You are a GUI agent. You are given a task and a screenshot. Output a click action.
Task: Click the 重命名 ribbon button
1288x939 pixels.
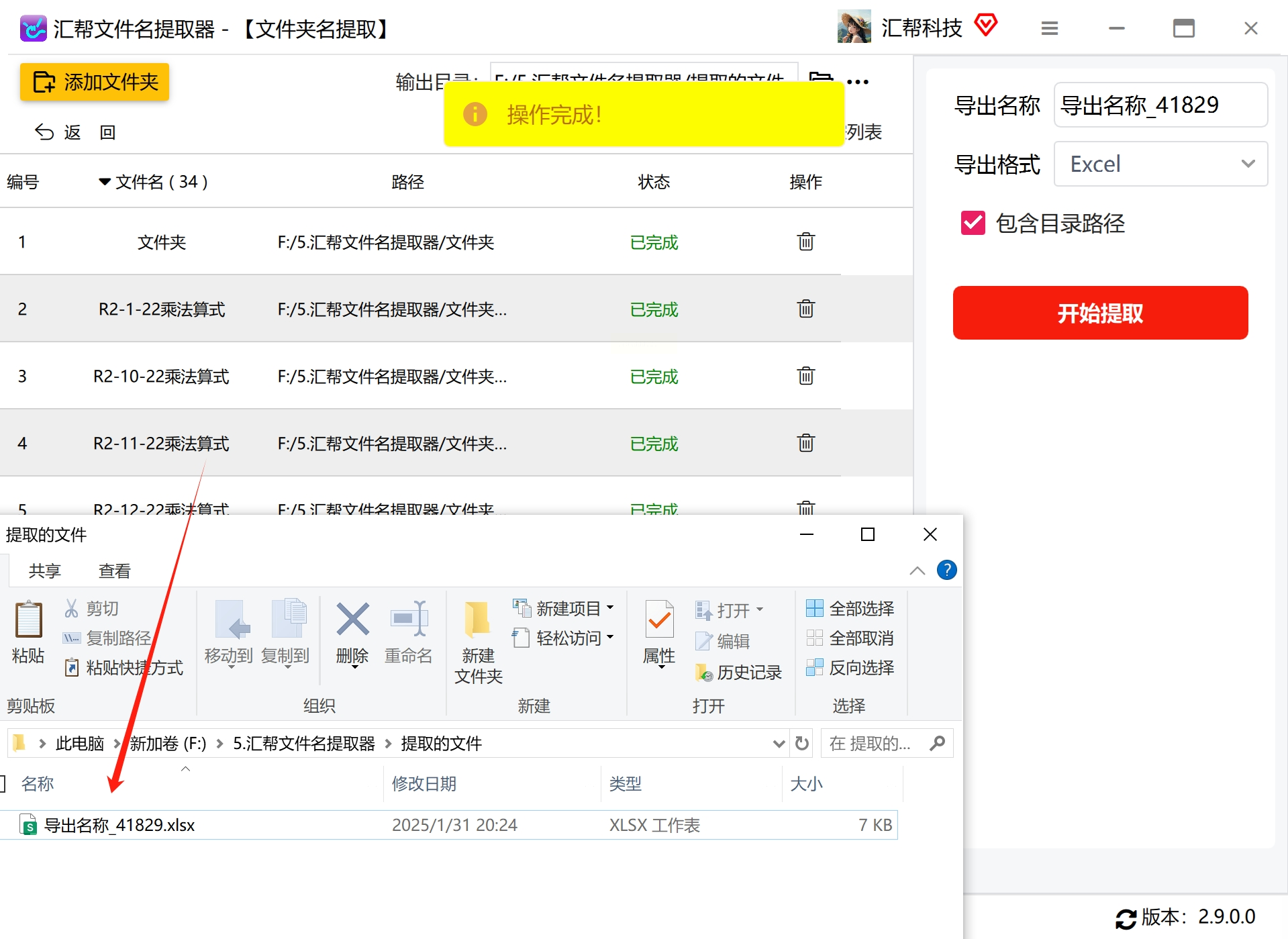point(409,632)
